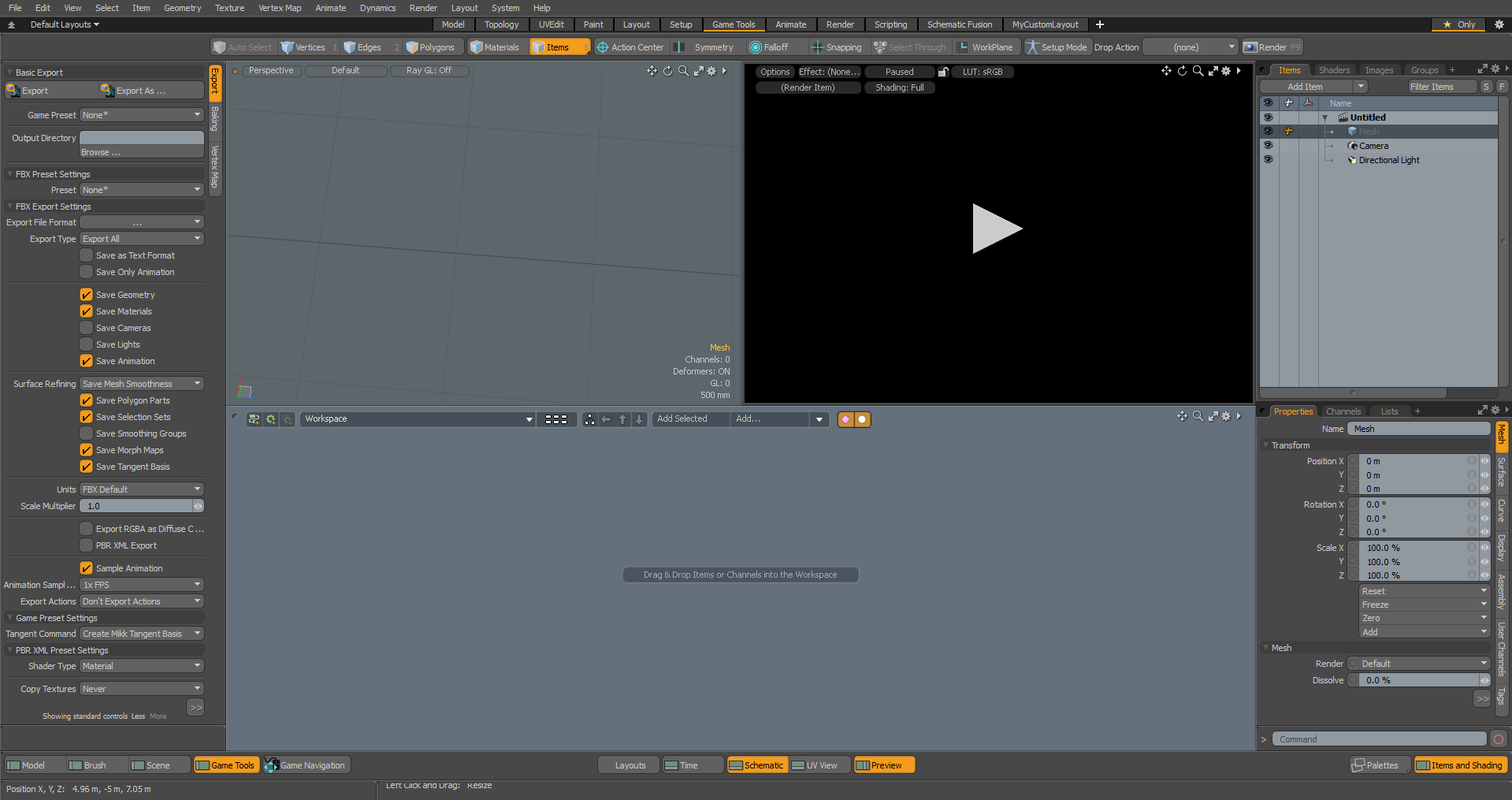
Task: Hide the Directional Light item
Action: click(1268, 160)
